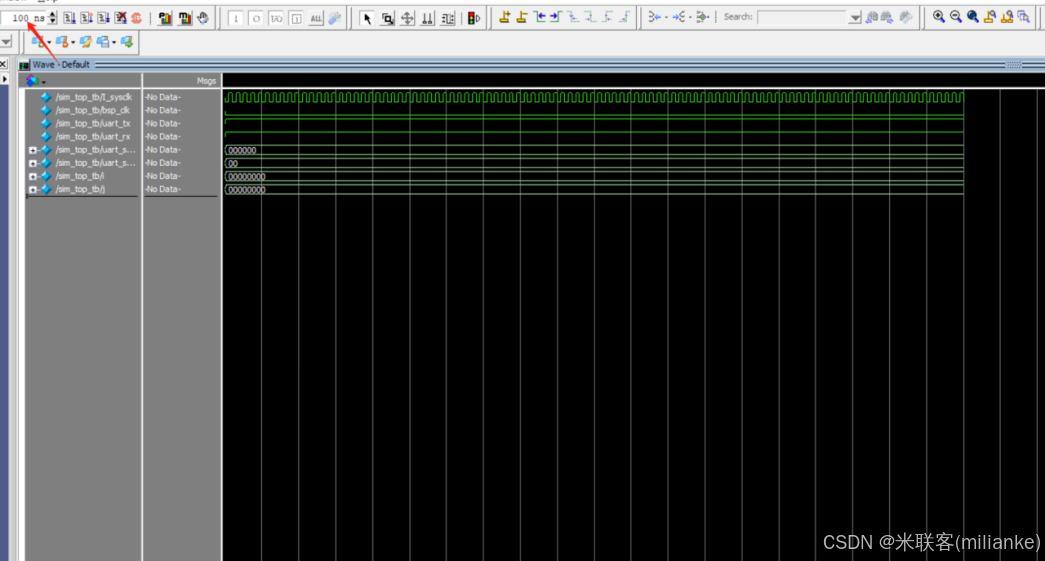Delete cursor using the yellow minus cursor icon
Screen dimensions: 1045x561
pyautogui.click(x=522, y=17)
